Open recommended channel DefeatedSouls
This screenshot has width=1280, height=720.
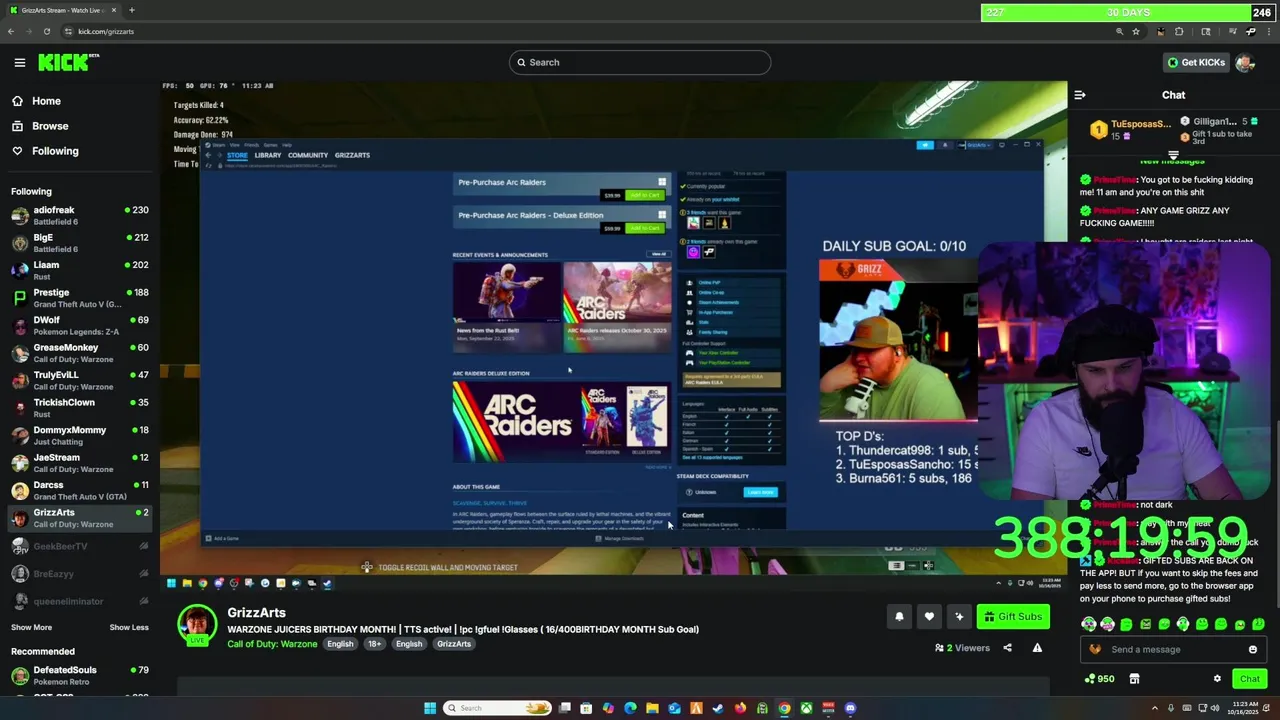(x=80, y=675)
